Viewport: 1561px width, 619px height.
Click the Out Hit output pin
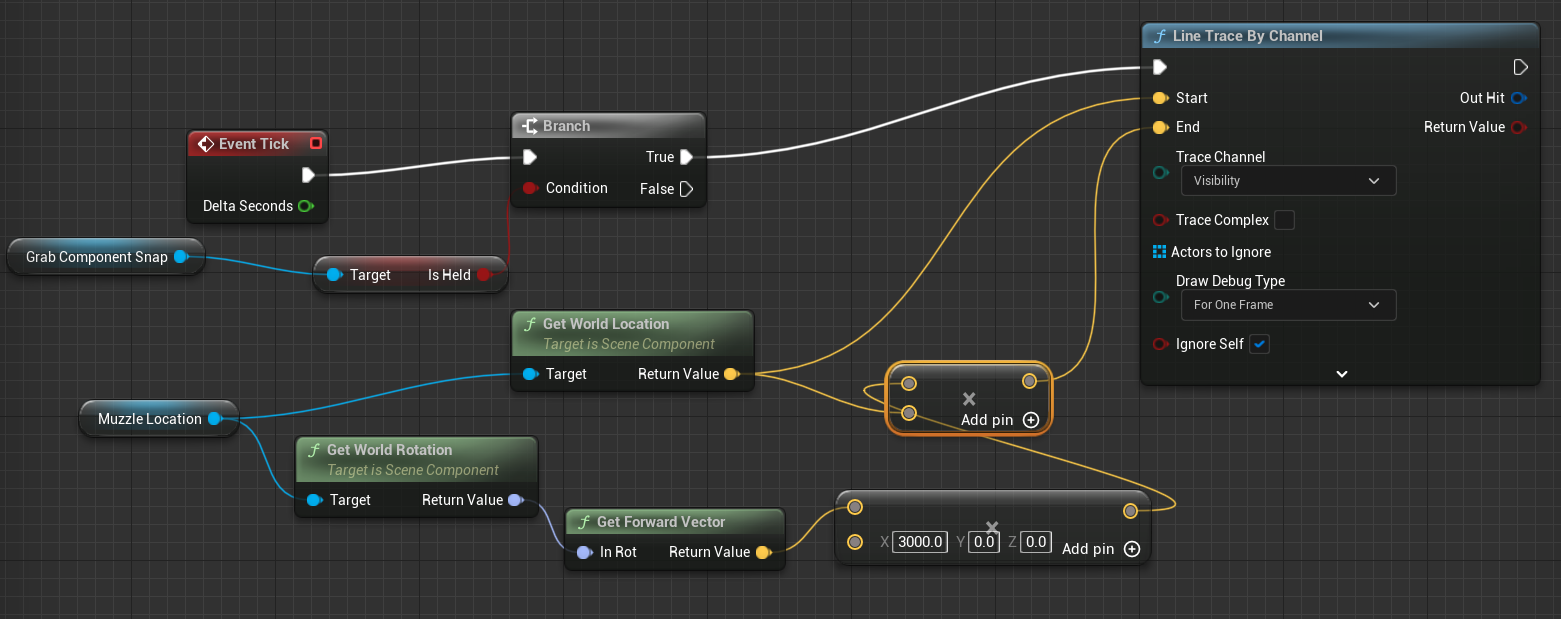click(1519, 98)
